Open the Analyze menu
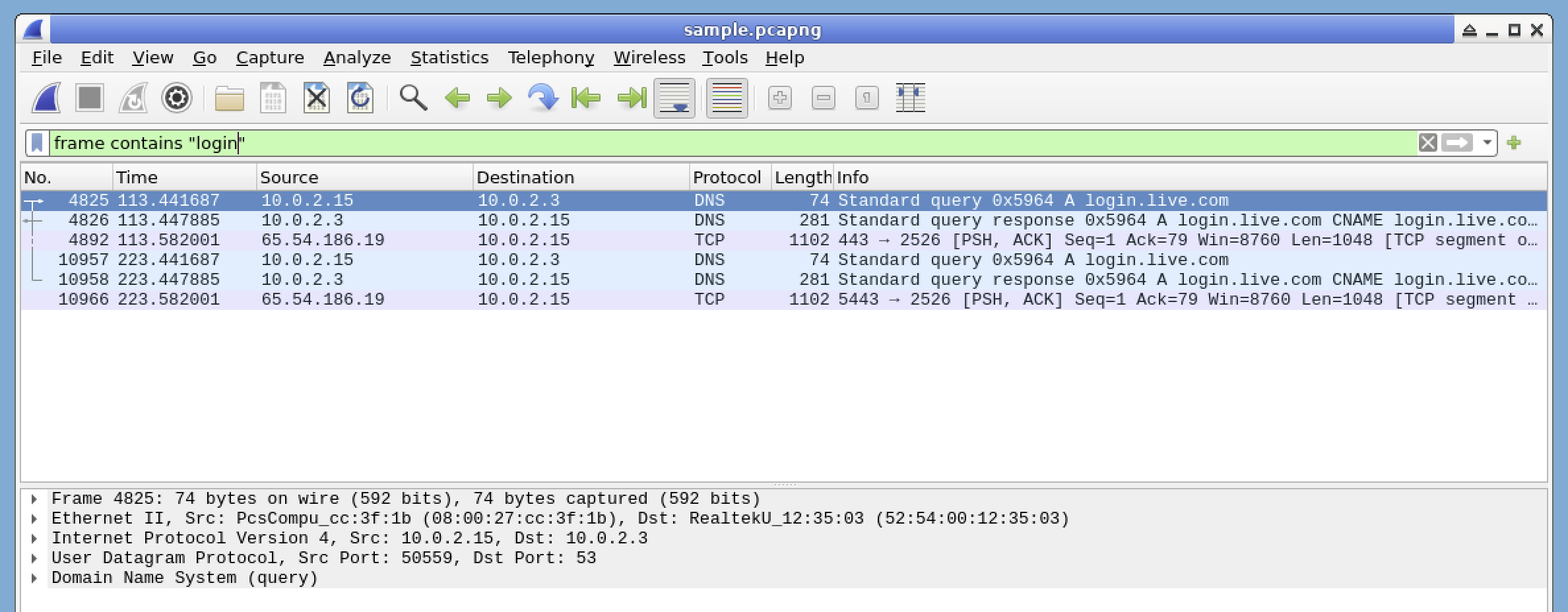1568x612 pixels. [x=357, y=58]
